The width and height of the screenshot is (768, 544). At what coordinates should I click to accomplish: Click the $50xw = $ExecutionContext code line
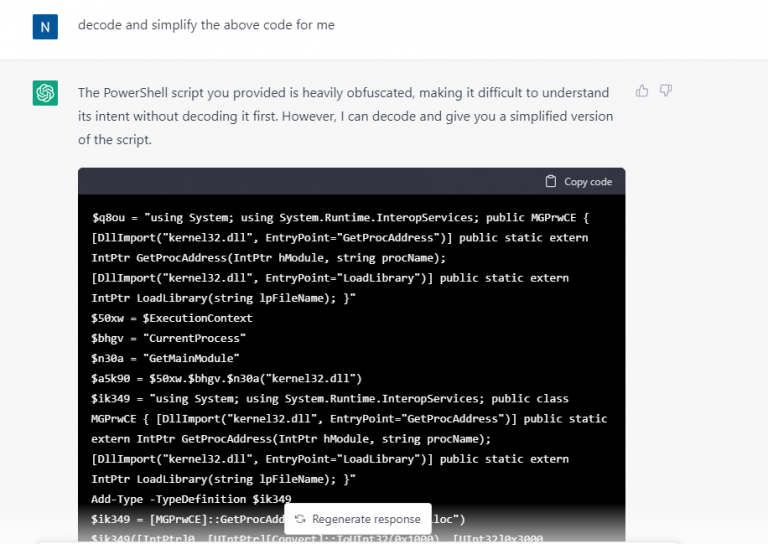coord(172,318)
